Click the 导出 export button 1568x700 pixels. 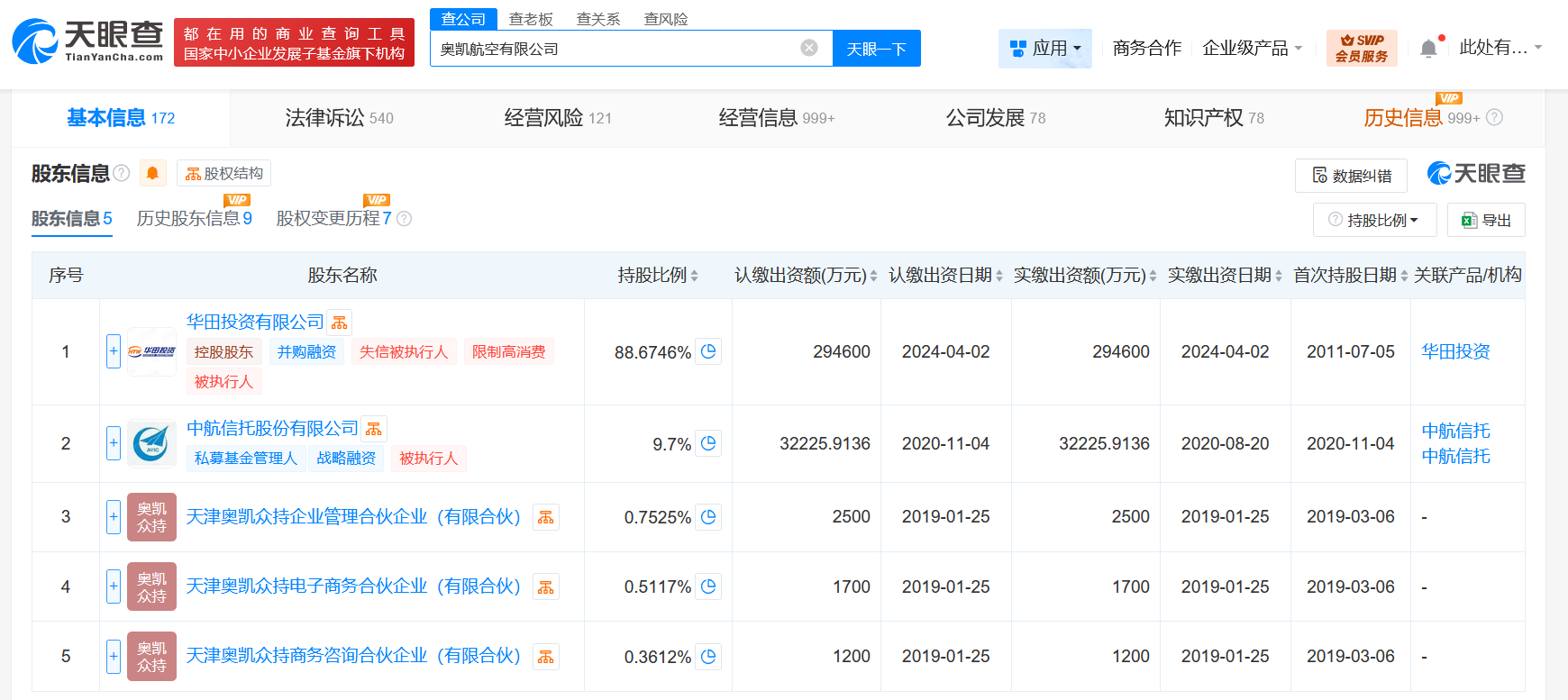1486,220
